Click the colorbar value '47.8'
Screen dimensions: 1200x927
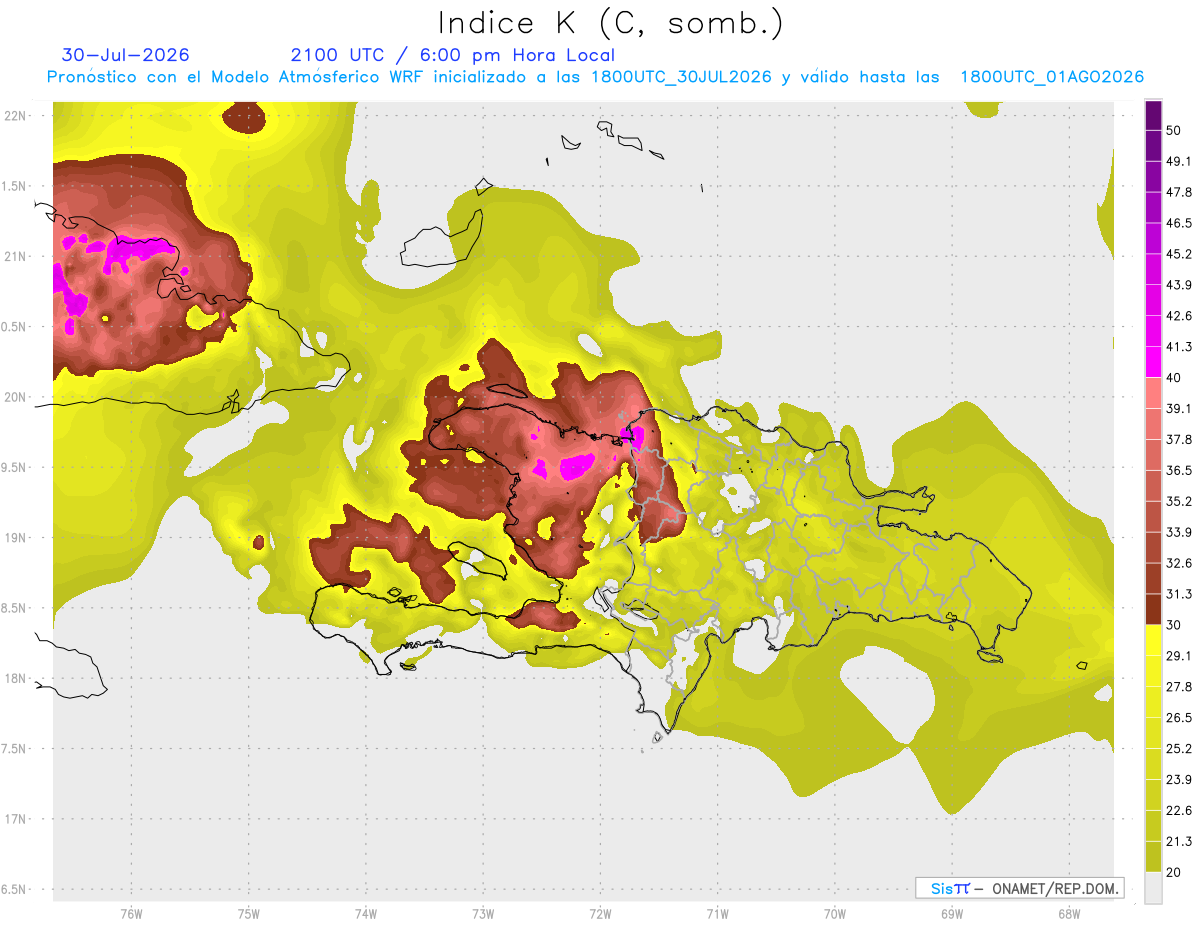[1179, 192]
